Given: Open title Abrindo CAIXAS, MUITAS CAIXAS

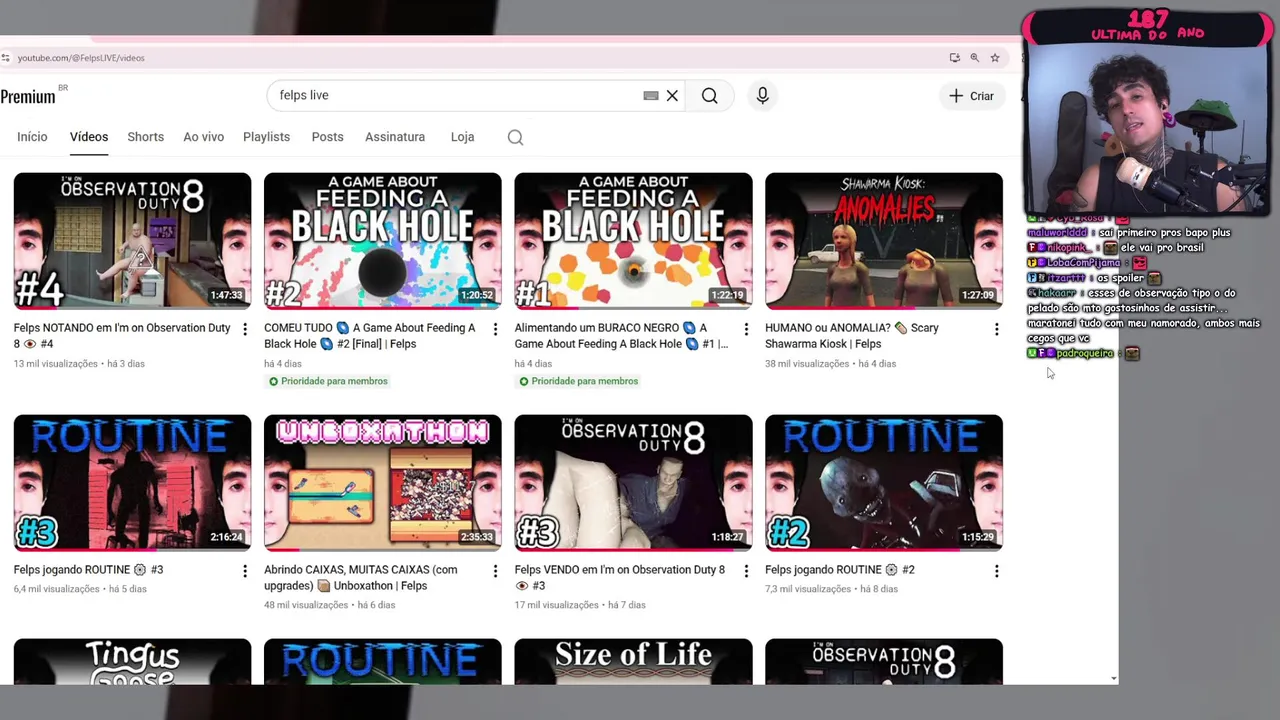Looking at the screenshot, I should click(x=361, y=578).
